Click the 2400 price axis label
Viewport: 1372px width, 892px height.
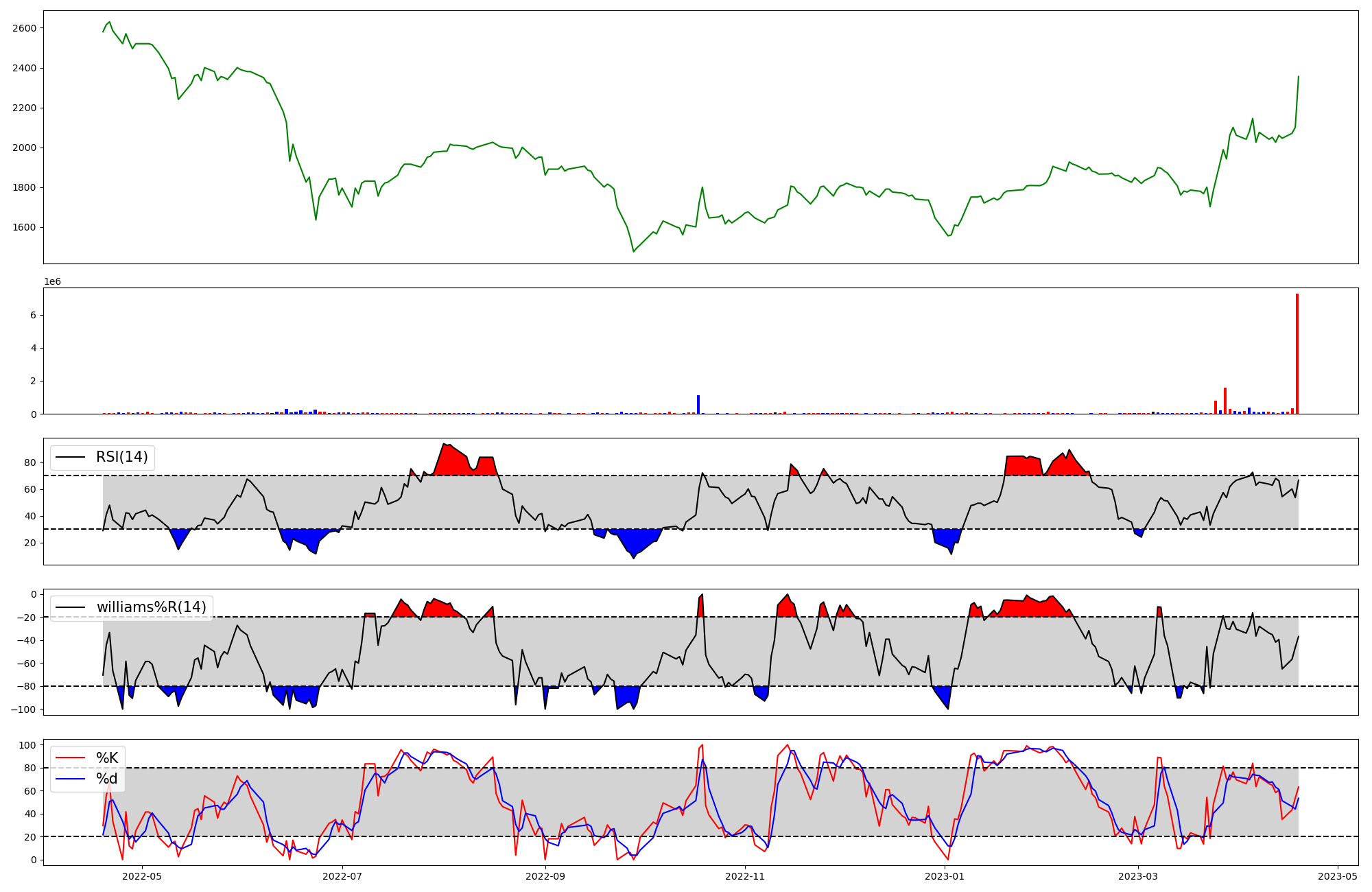(24, 68)
